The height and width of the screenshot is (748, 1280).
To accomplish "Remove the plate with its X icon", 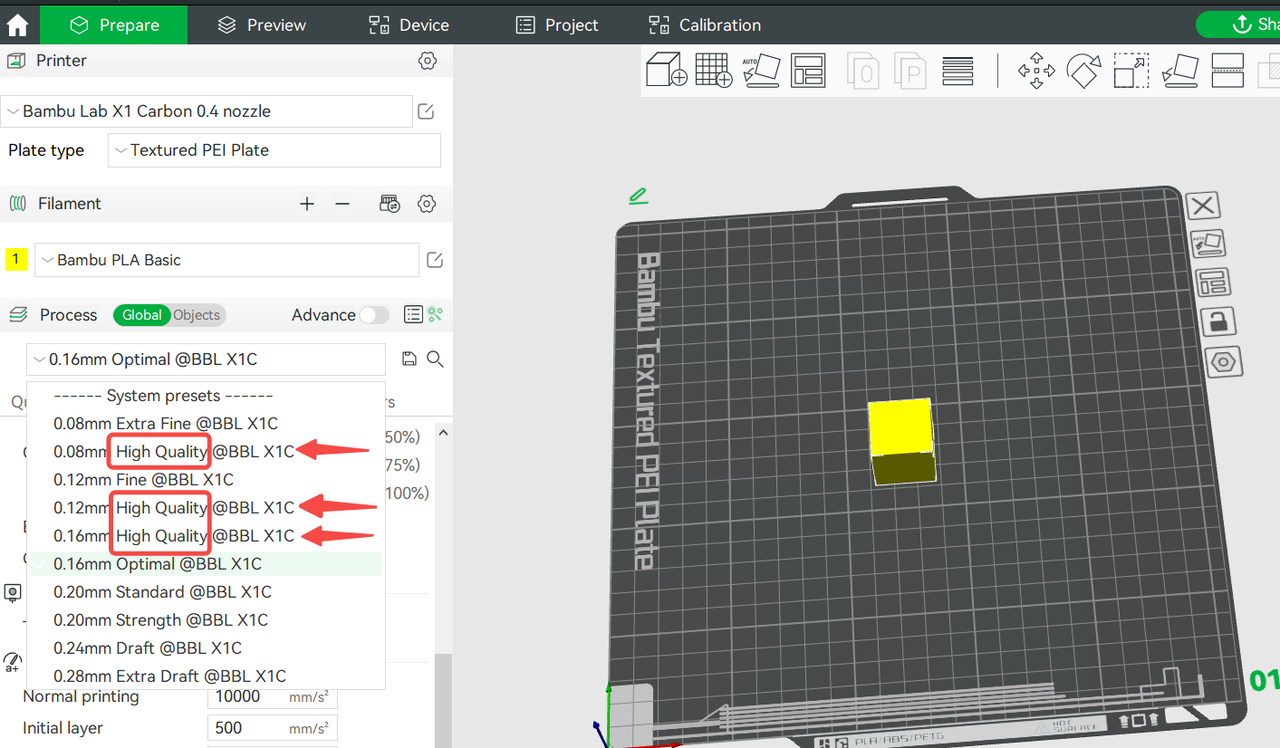I will click(x=1203, y=206).
